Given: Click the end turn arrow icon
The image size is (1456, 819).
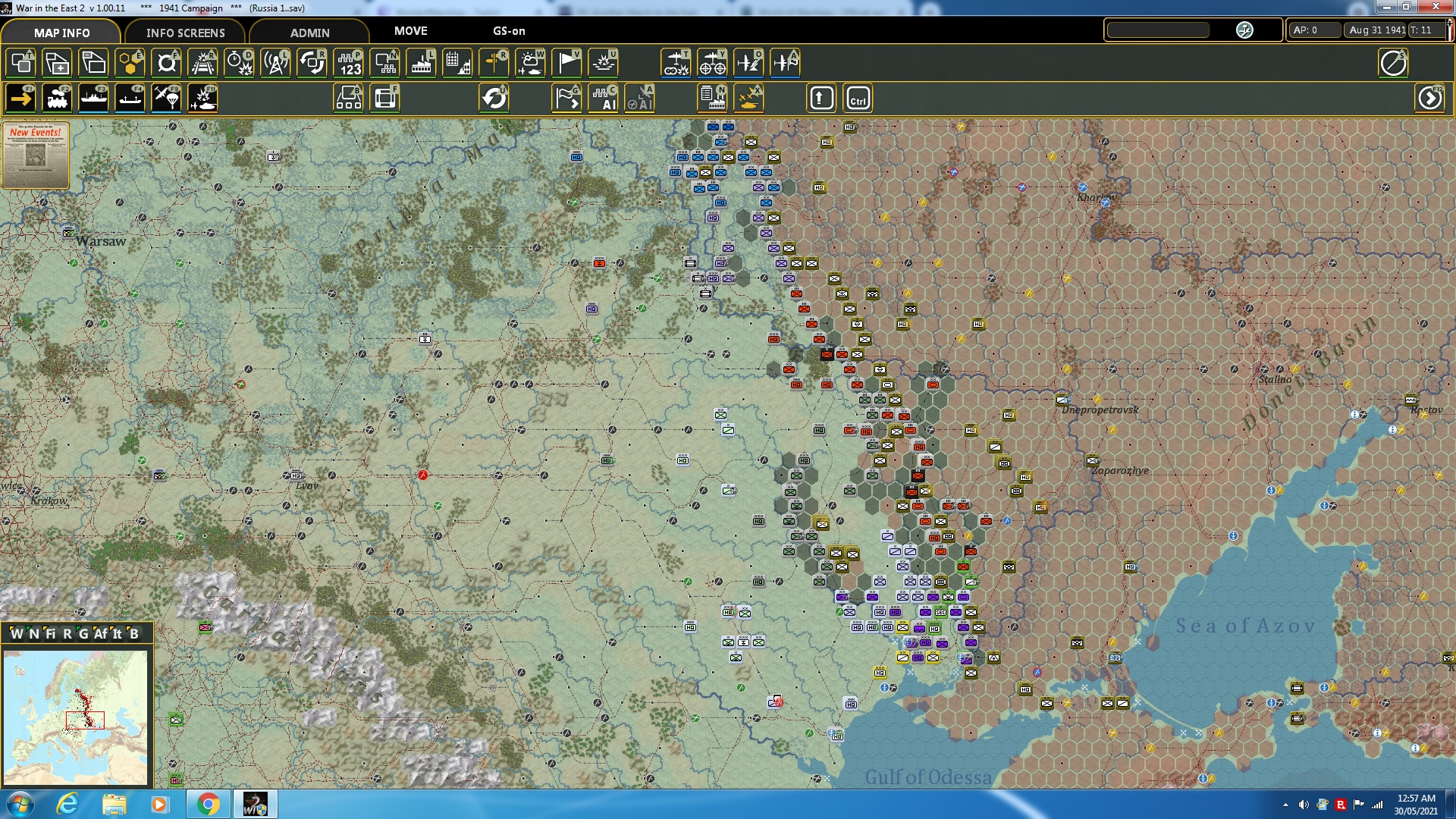Looking at the screenshot, I should point(1429,99).
